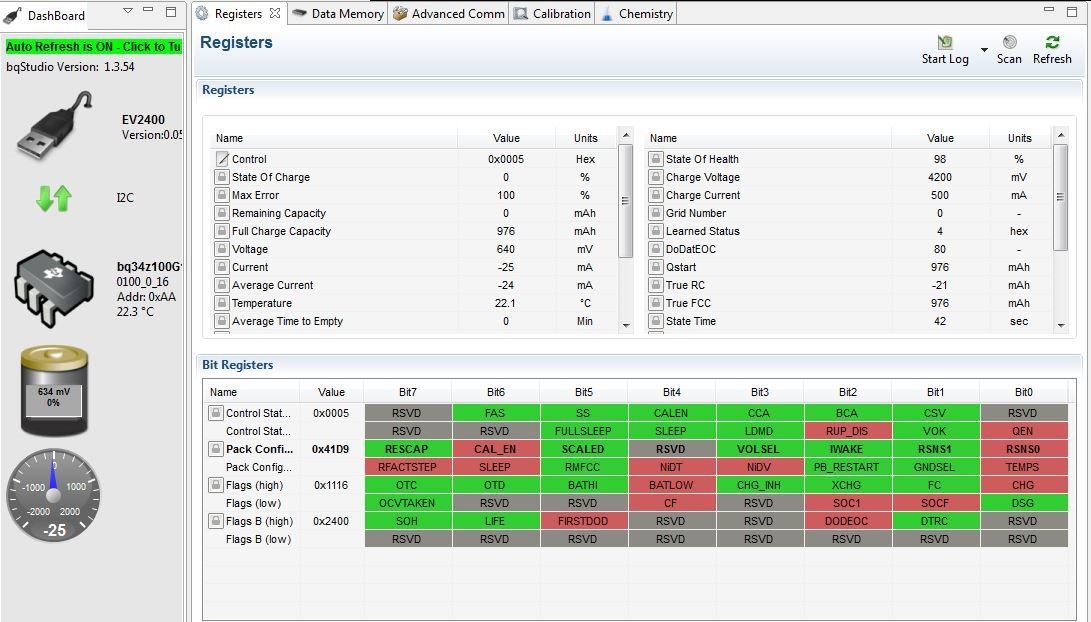
Task: Click down arrow of right registers scrollbar
Action: [x=1060, y=325]
